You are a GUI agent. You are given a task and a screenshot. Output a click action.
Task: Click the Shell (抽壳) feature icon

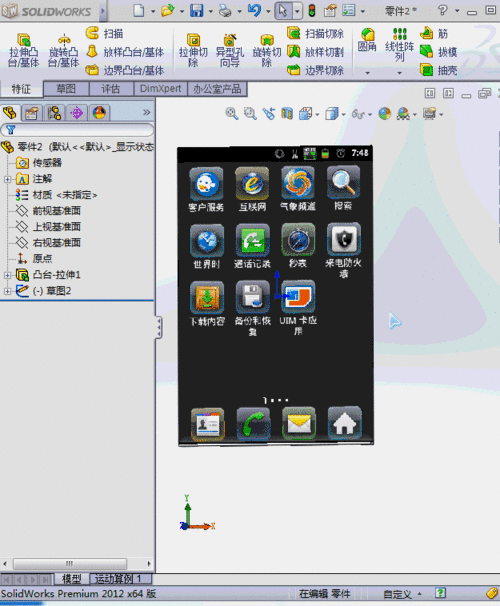(x=427, y=70)
